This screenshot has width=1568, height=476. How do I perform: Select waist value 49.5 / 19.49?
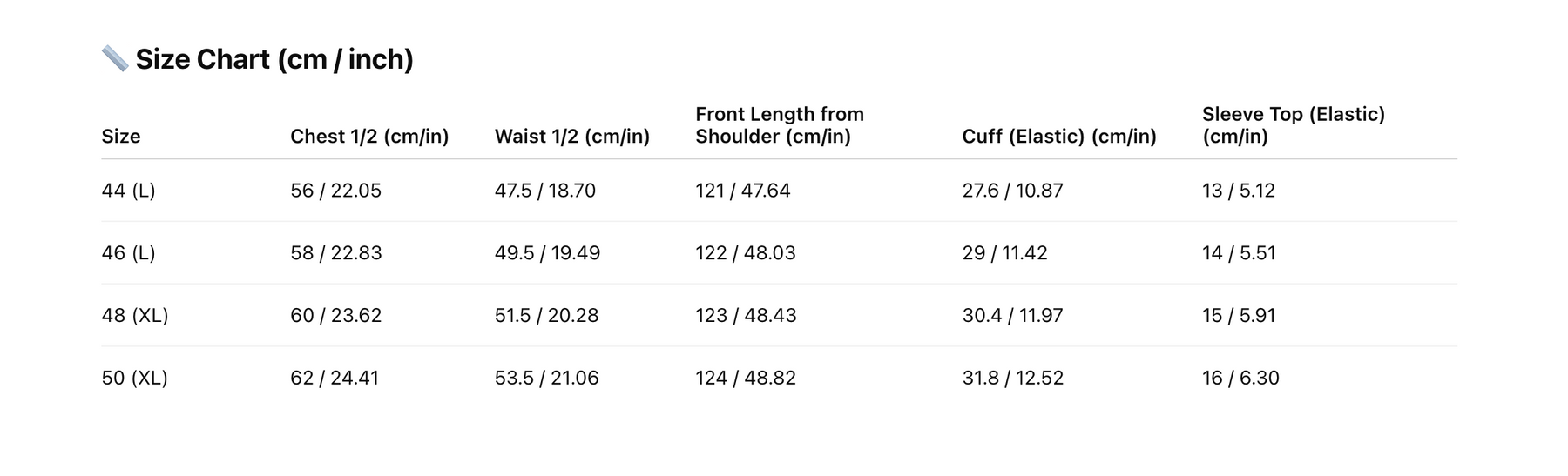[x=547, y=253]
